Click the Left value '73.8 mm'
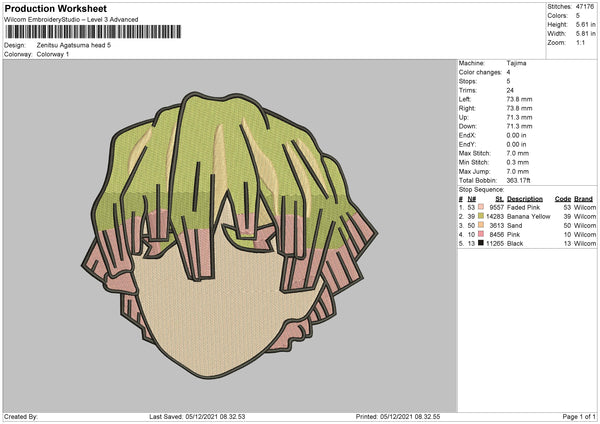 (519, 99)
